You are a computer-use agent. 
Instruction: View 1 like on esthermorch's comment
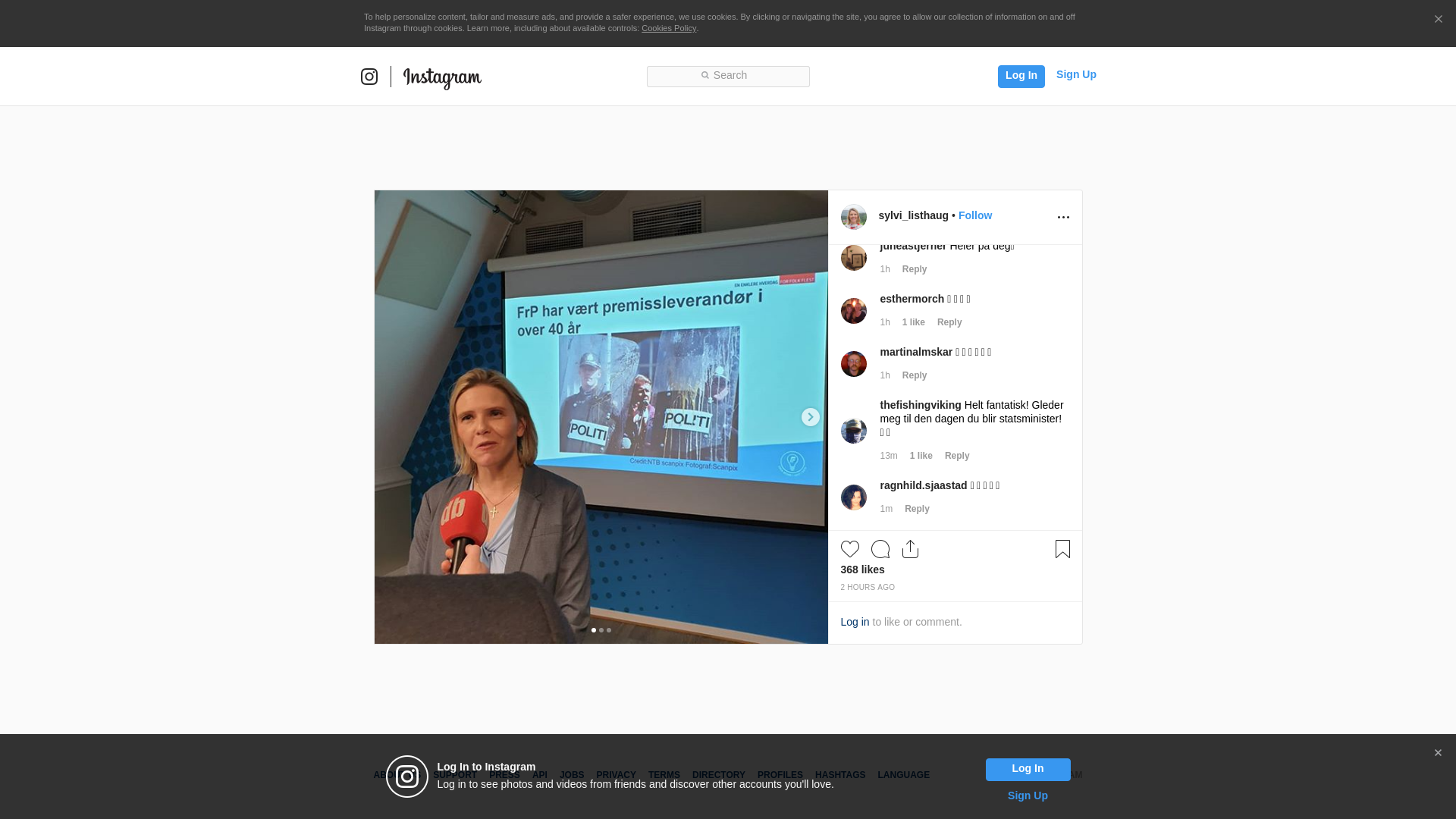tap(913, 322)
